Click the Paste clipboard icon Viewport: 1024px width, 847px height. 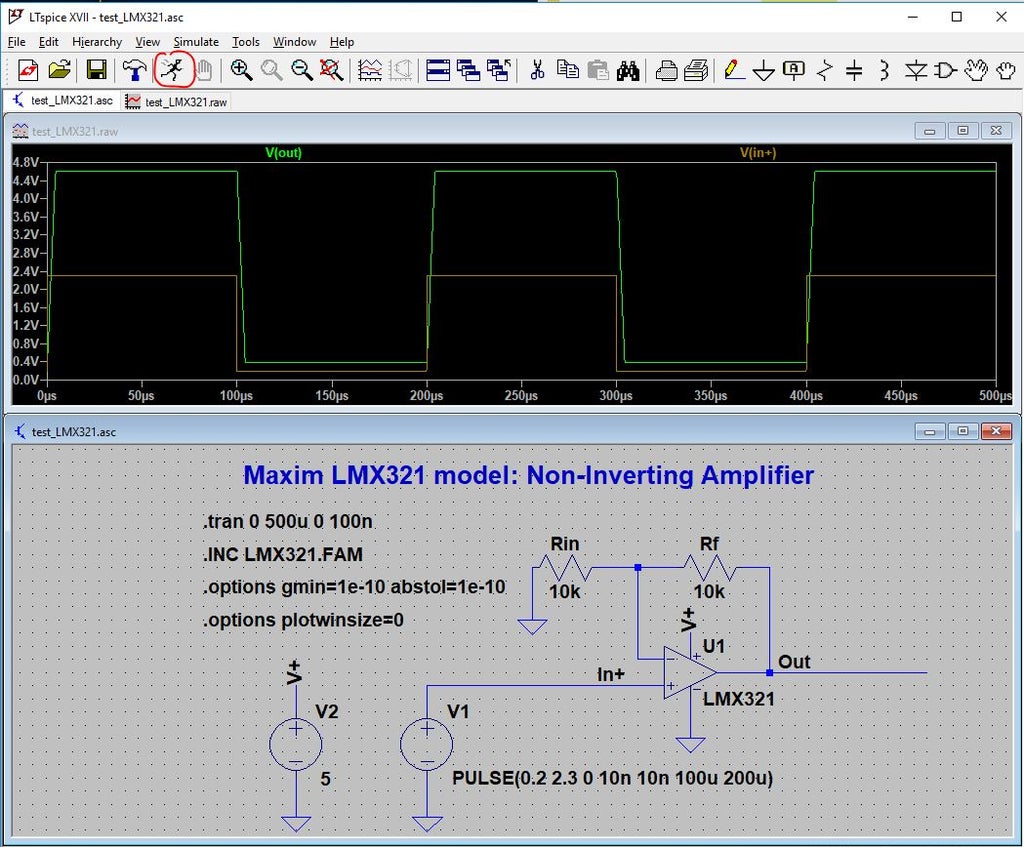(598, 70)
